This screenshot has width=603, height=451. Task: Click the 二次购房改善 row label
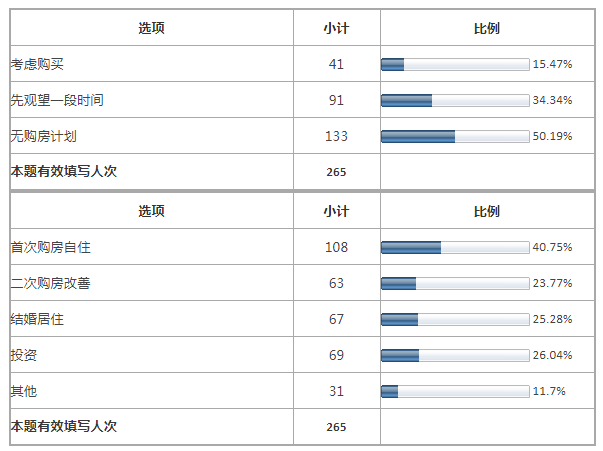50,284
